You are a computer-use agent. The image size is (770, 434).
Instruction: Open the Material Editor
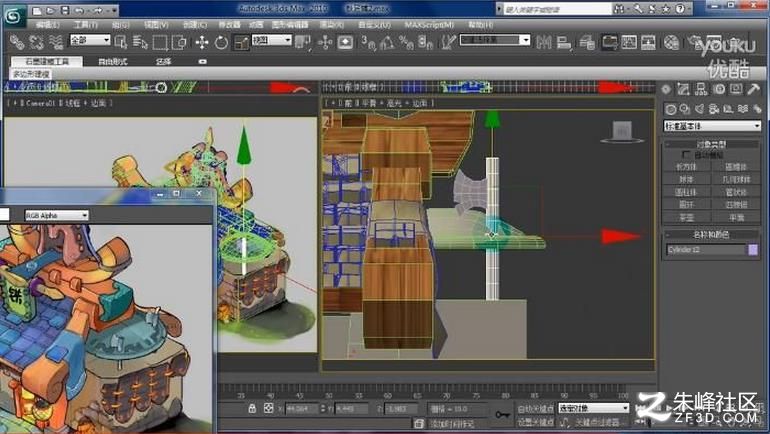tap(671, 43)
